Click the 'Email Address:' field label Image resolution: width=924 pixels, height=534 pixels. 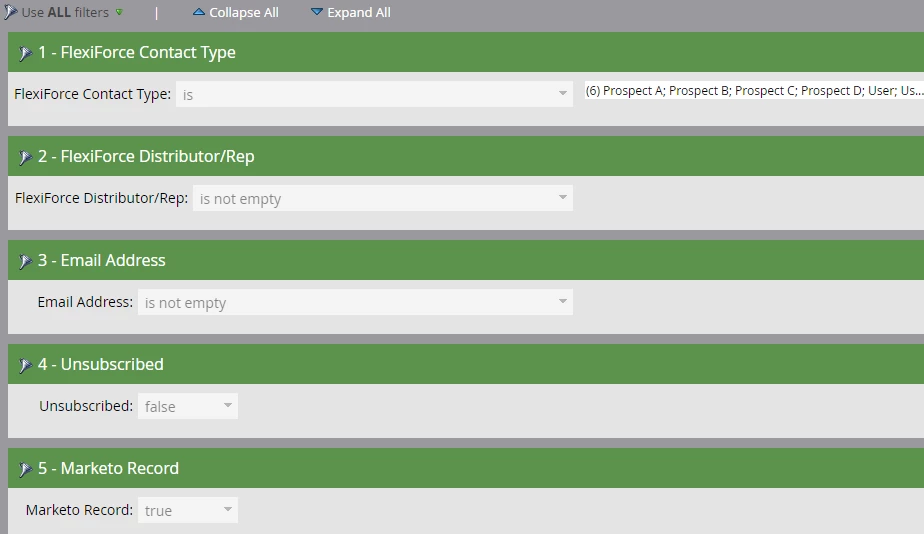click(x=85, y=302)
